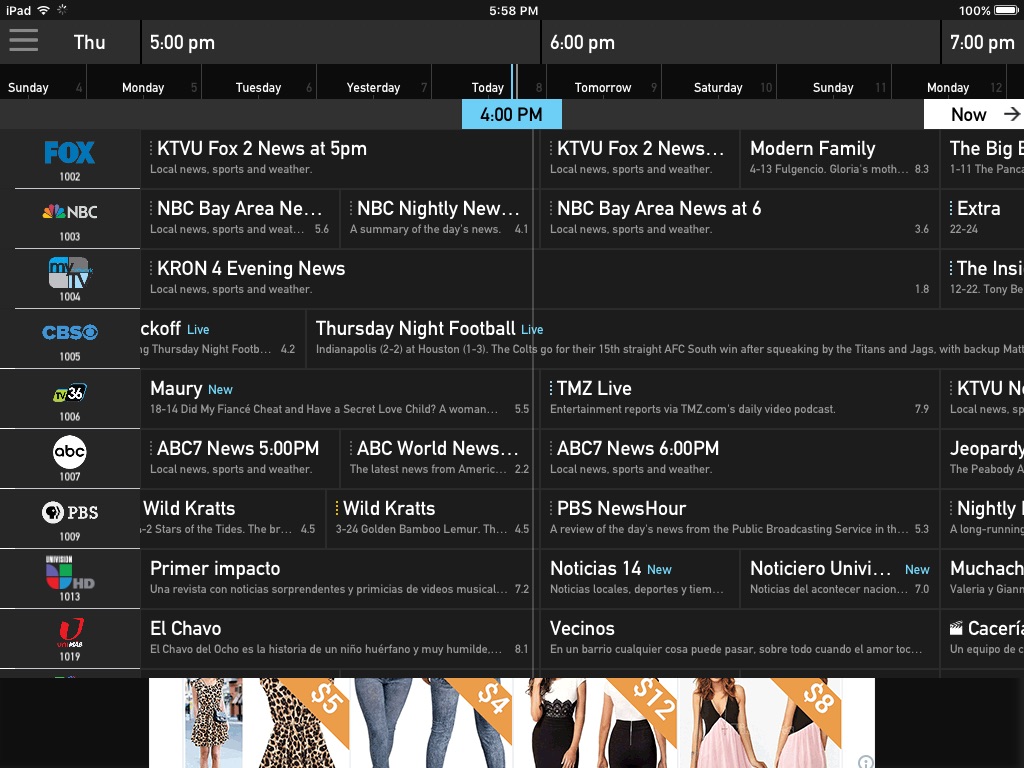Open ABC7 News 6:00PM listing
The image size is (1024, 768).
pos(740,460)
